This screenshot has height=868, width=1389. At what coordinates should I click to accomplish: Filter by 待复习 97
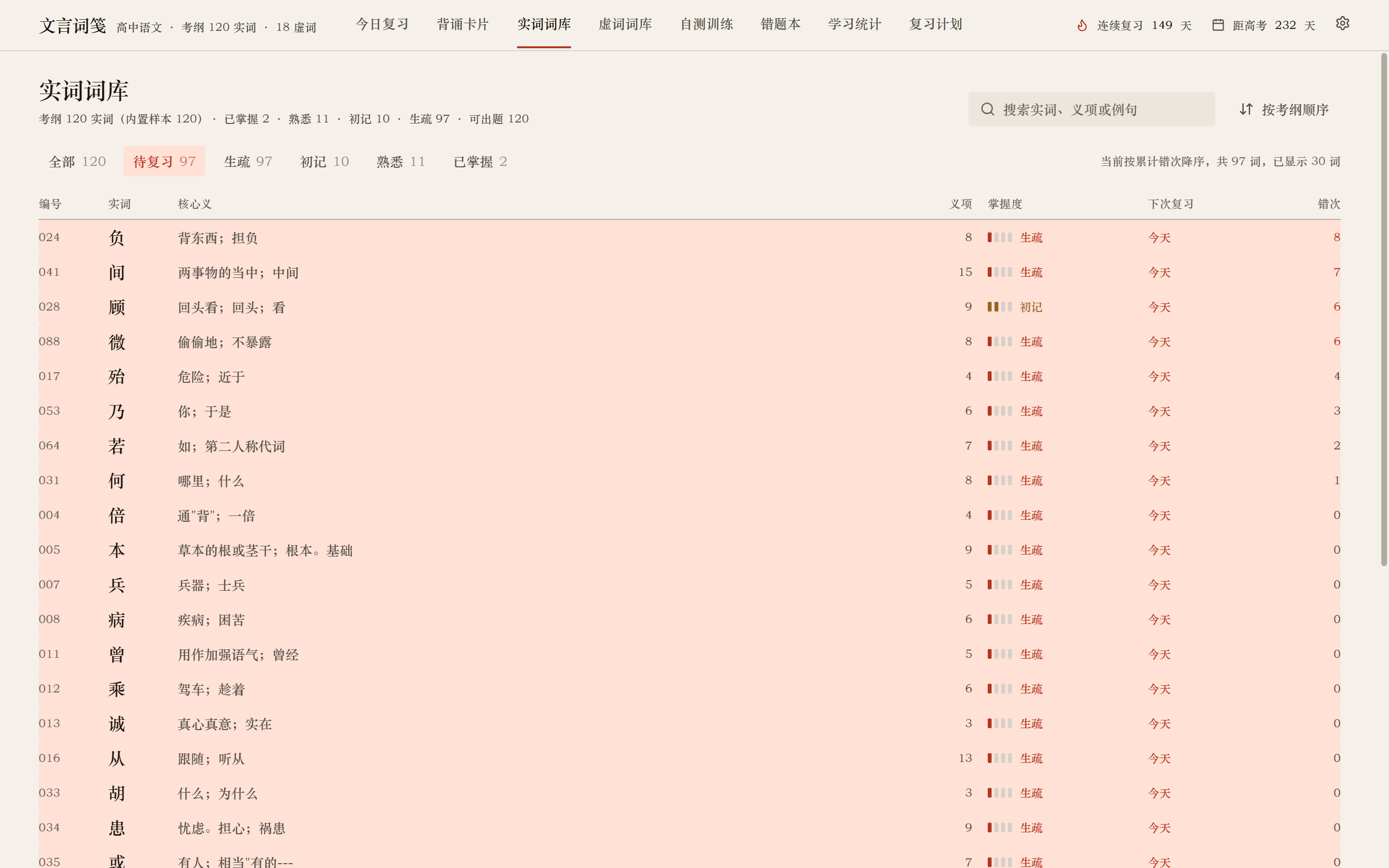point(164,162)
